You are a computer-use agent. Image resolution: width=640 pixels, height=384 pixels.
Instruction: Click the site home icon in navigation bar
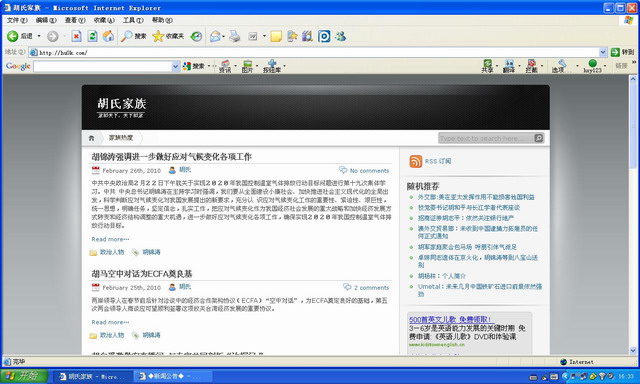click(91, 138)
